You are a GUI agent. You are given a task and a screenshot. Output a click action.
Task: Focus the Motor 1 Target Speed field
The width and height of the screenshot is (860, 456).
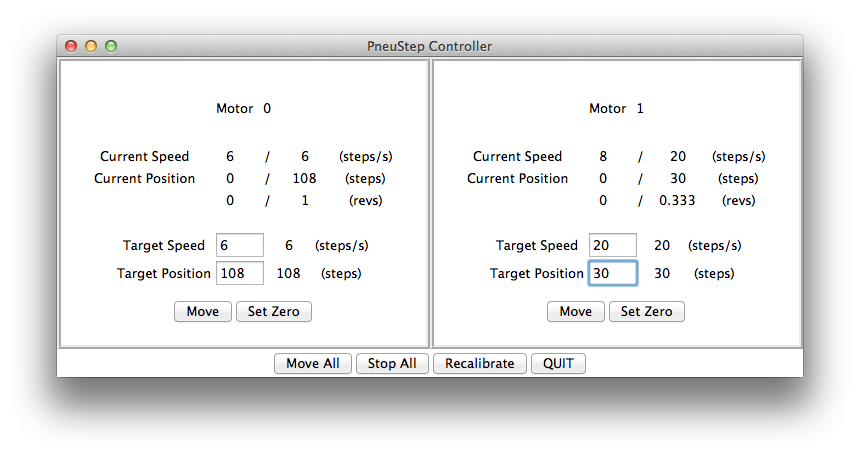click(613, 245)
